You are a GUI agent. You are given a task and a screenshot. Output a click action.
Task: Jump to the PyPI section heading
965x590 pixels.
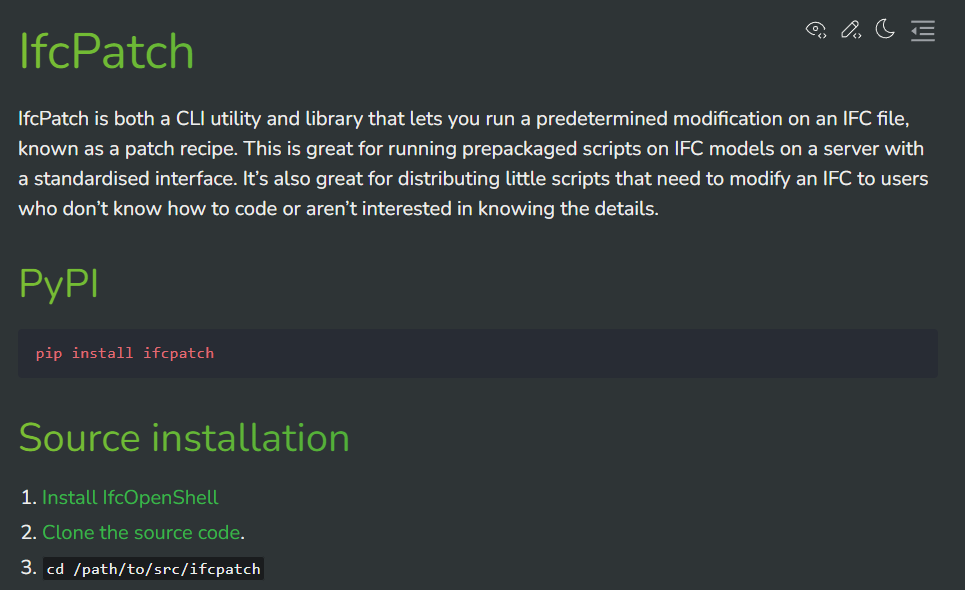58,284
